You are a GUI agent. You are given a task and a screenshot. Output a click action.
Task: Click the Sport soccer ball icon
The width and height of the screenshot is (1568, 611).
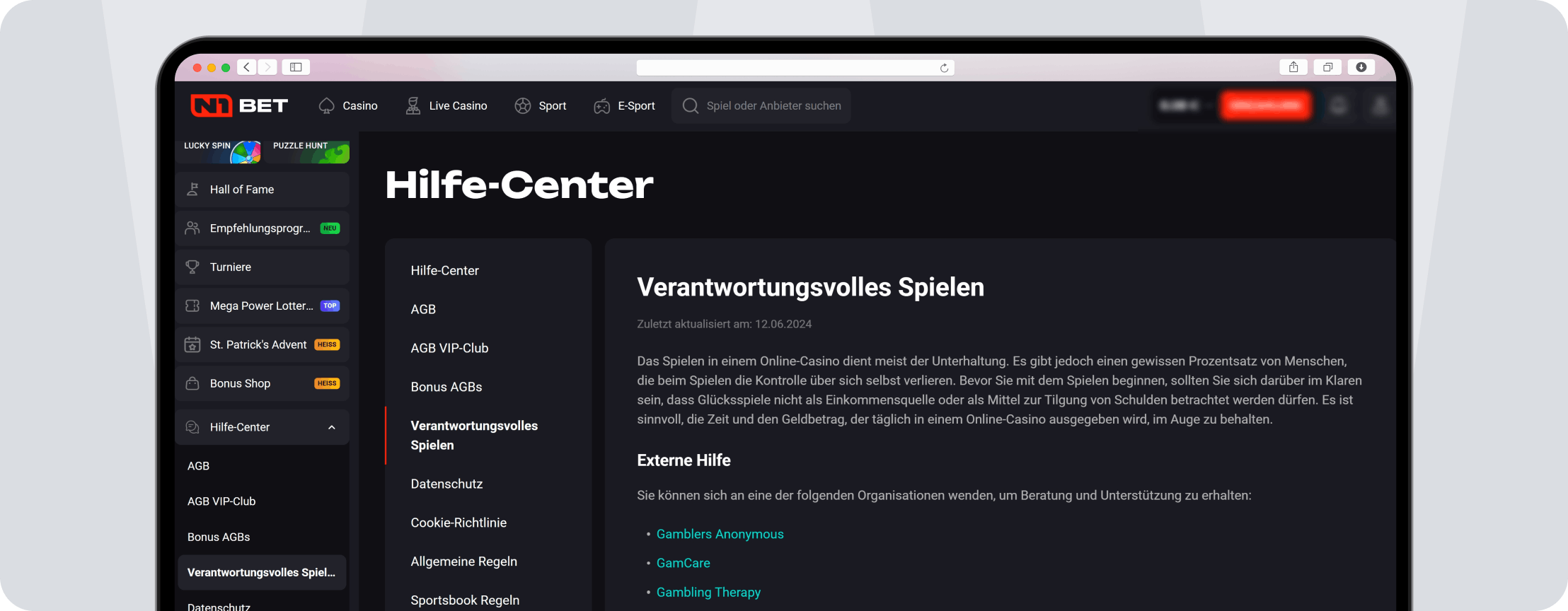(523, 105)
